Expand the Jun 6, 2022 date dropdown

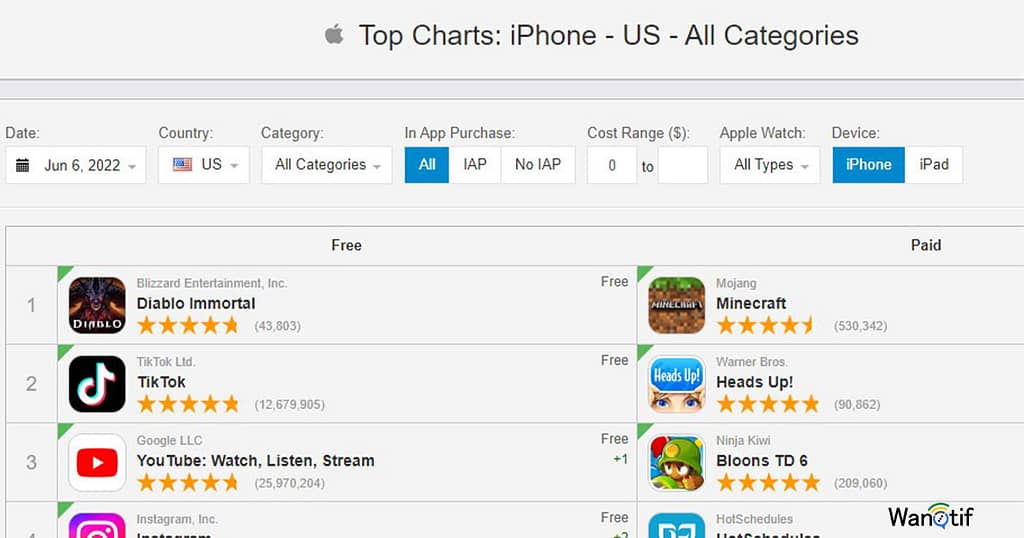coord(76,165)
